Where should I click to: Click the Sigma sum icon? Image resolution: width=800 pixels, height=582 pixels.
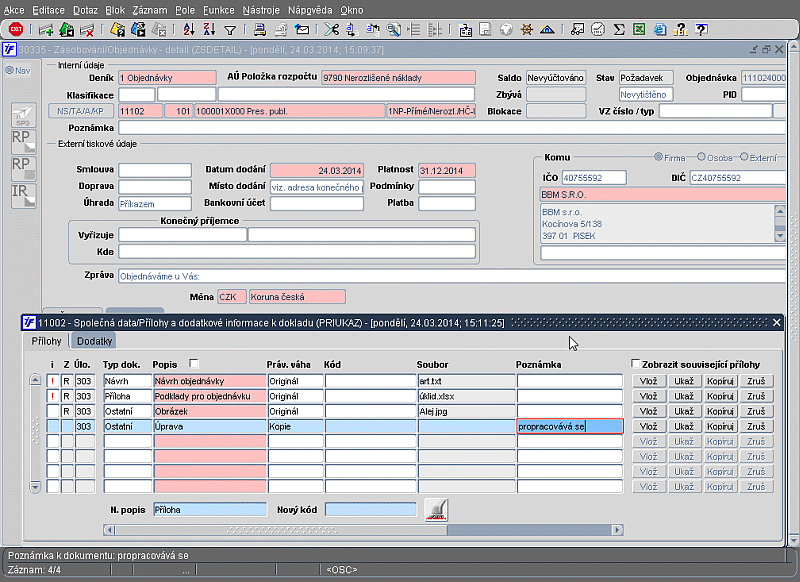(x=619, y=29)
